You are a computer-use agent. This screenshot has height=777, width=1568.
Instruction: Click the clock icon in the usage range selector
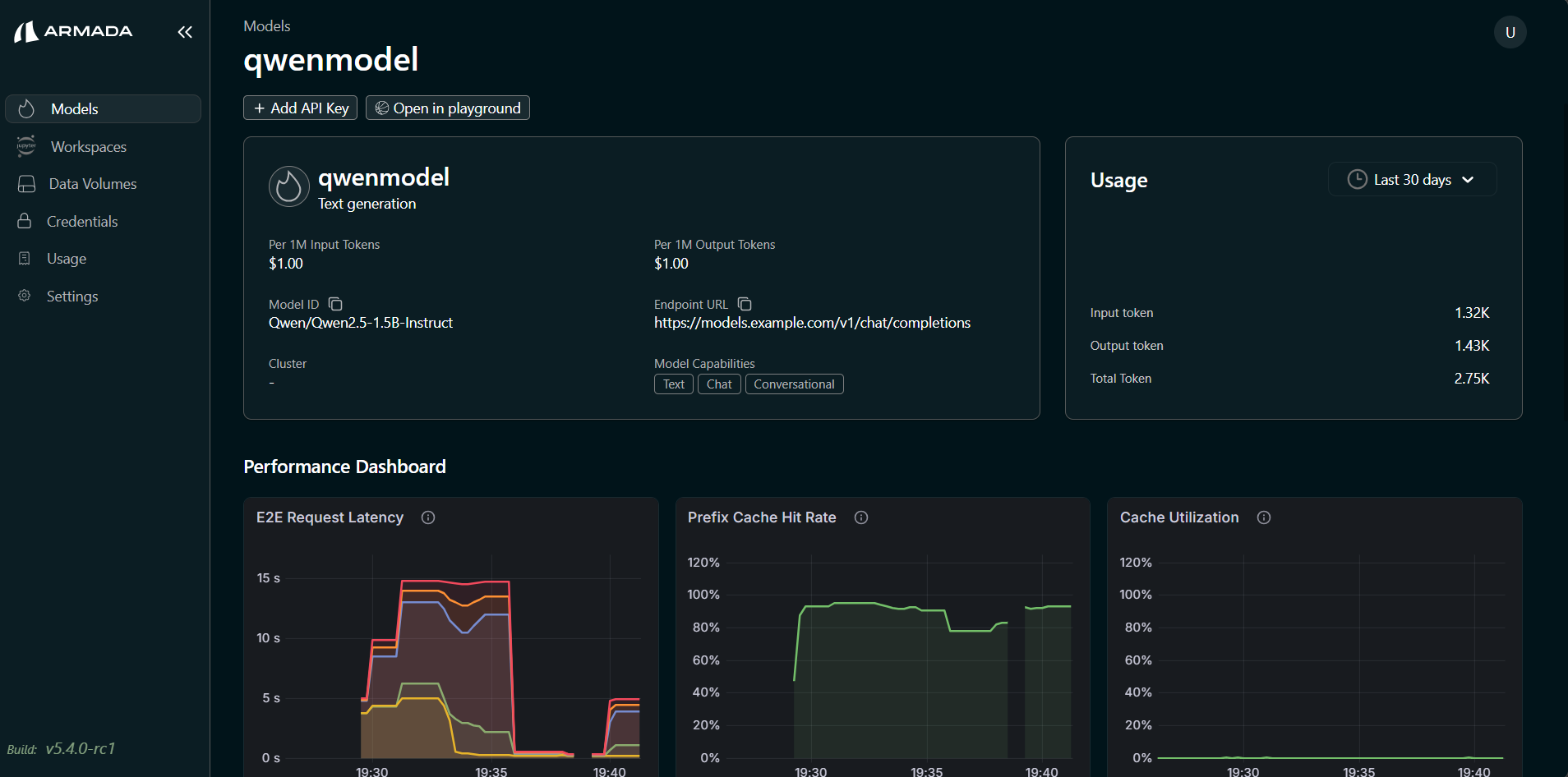1357,179
